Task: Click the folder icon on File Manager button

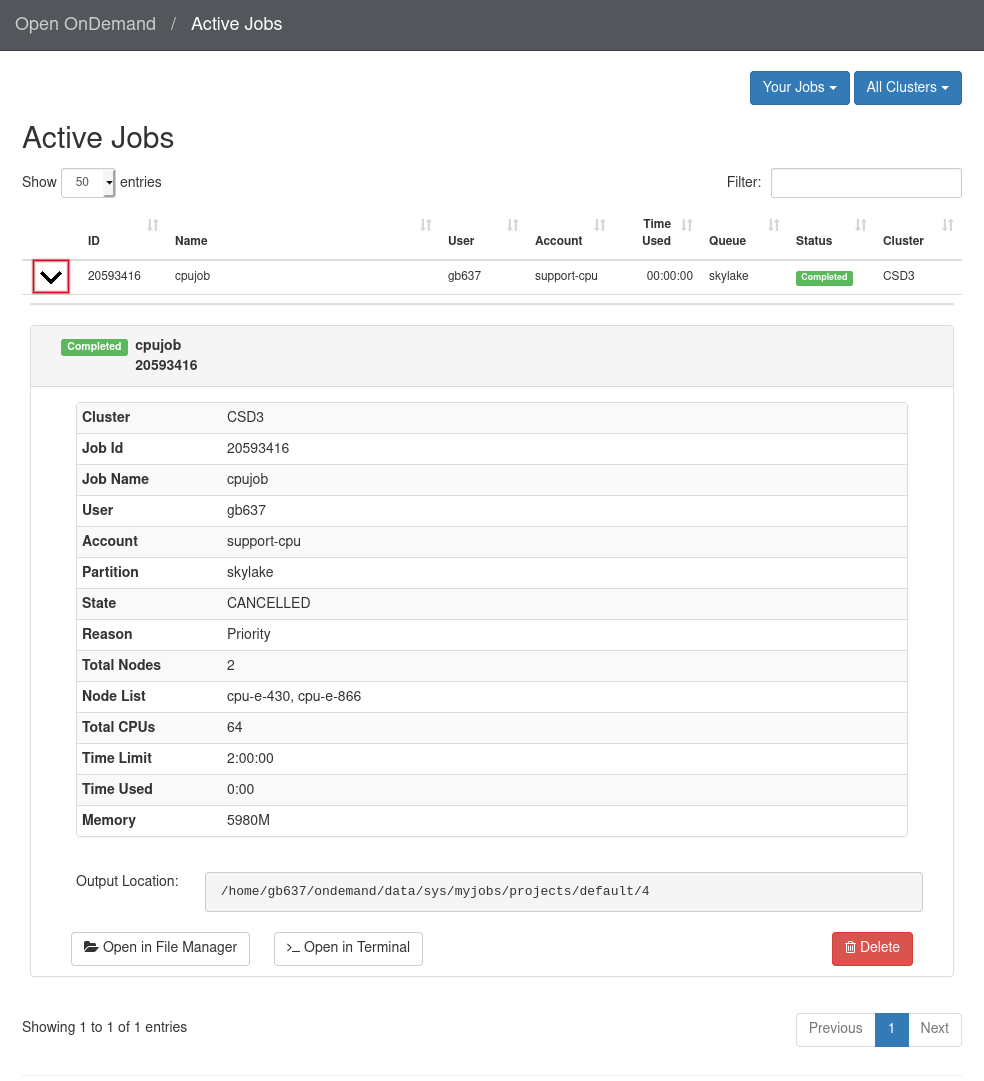Action: click(89, 948)
